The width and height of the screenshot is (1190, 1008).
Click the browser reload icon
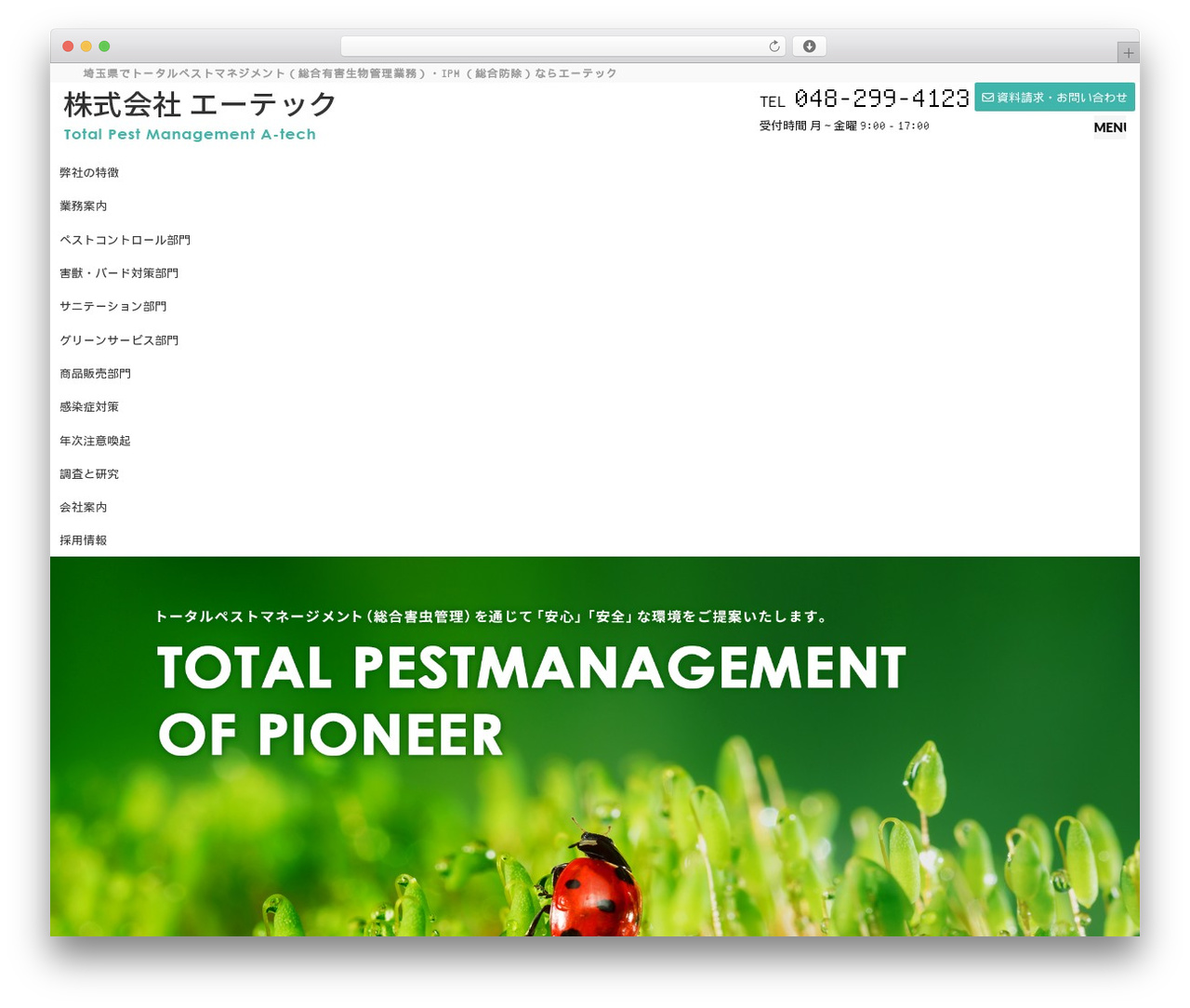[x=773, y=46]
